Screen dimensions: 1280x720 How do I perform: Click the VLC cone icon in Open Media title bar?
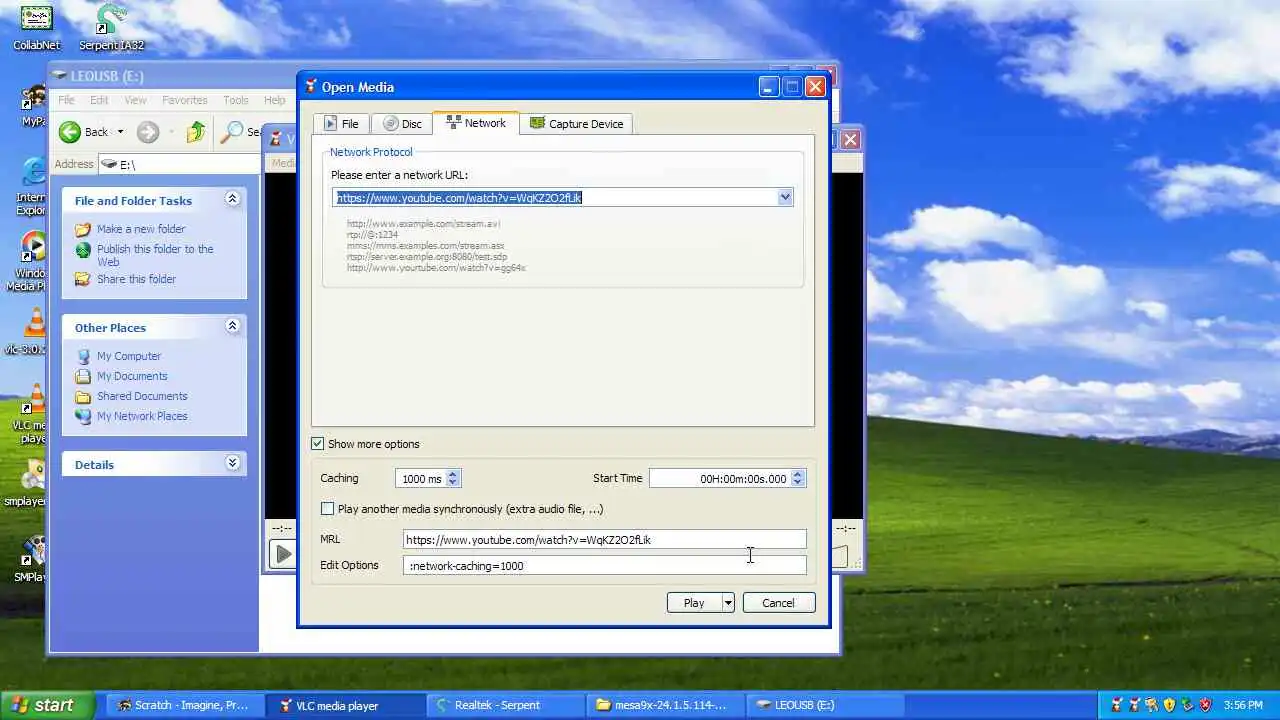[x=310, y=87]
